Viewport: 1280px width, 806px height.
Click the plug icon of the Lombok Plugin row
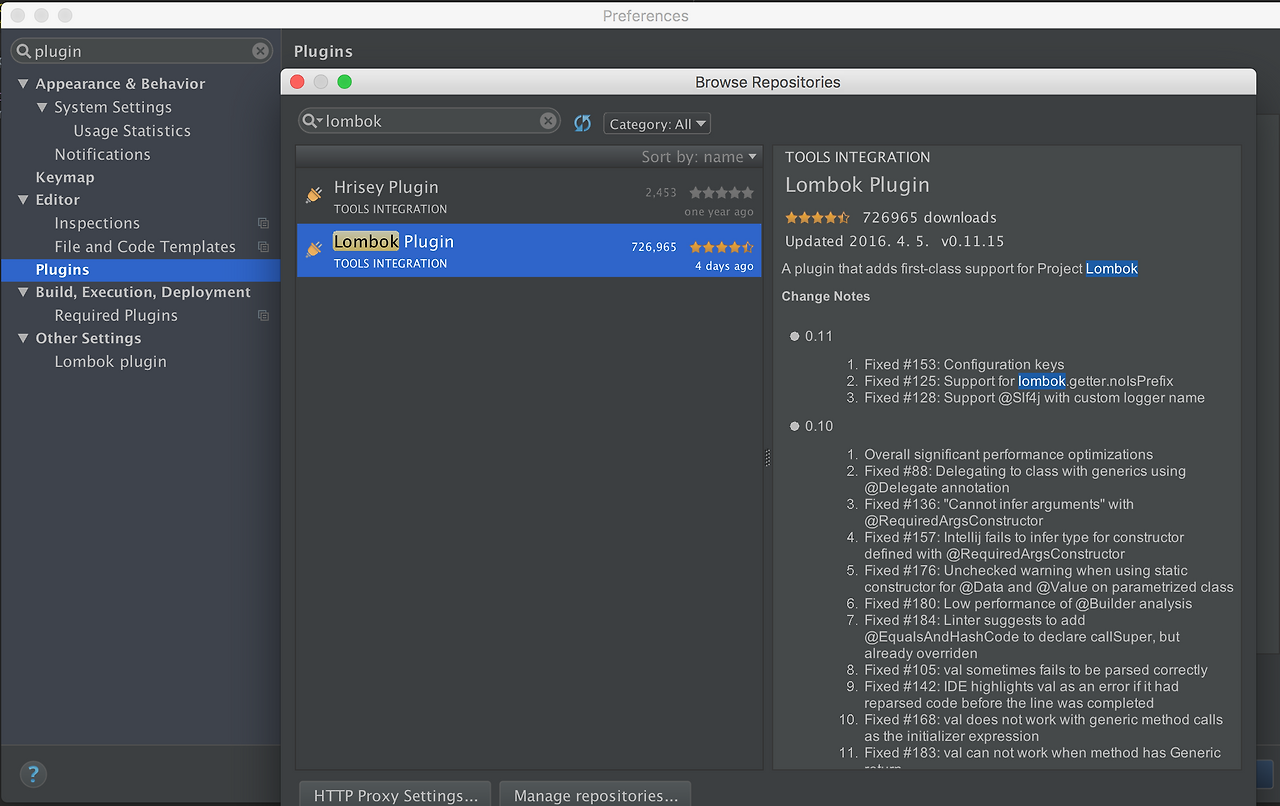(x=314, y=249)
